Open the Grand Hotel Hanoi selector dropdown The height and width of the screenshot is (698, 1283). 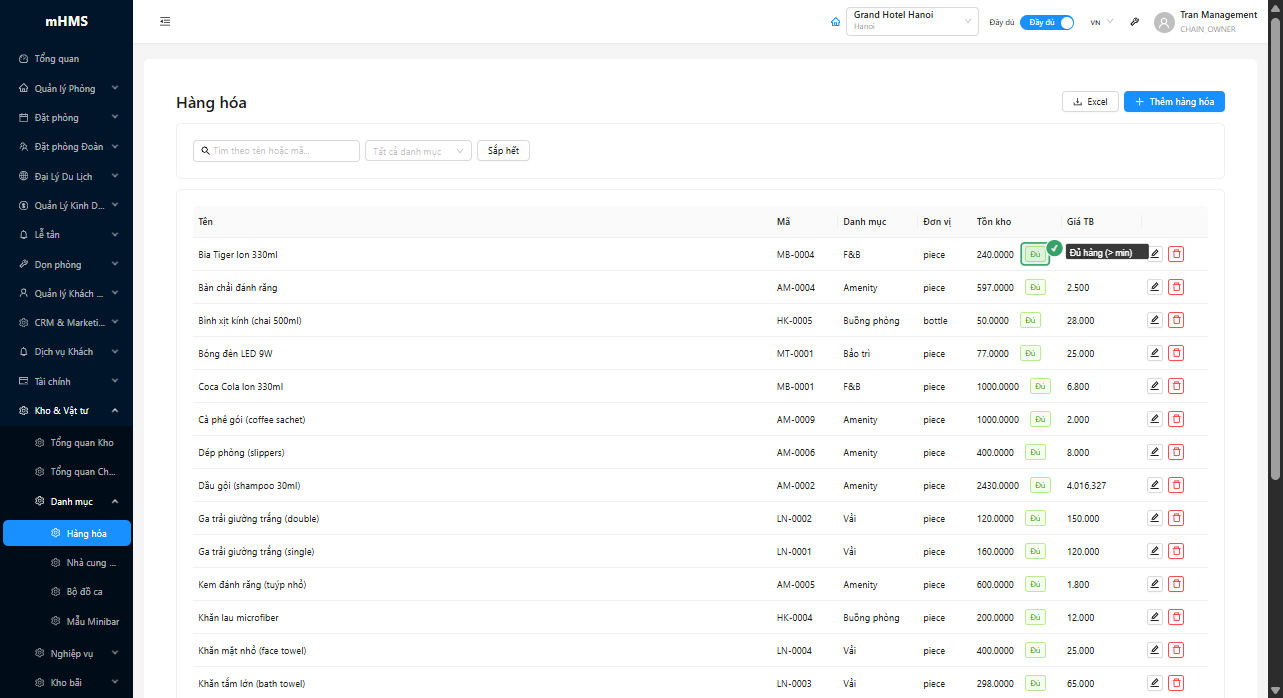[x=911, y=21]
